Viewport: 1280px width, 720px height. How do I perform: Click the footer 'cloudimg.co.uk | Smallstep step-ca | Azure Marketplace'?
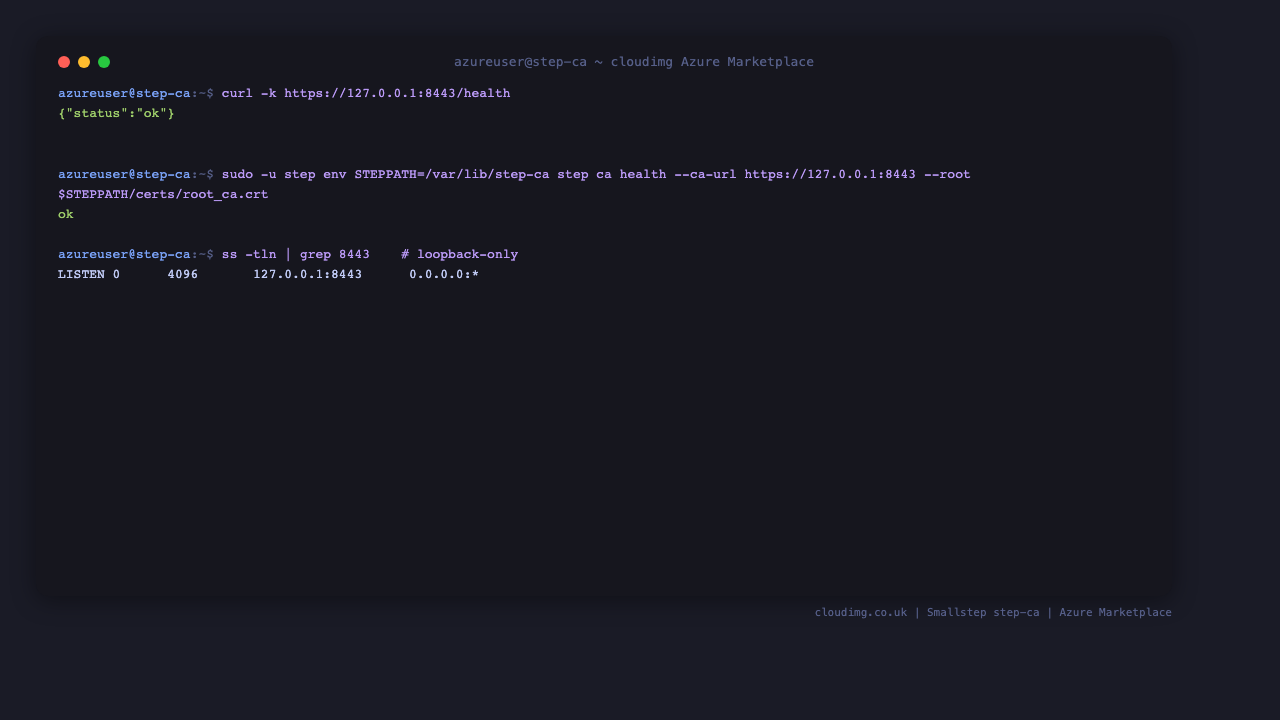pyautogui.click(x=993, y=612)
